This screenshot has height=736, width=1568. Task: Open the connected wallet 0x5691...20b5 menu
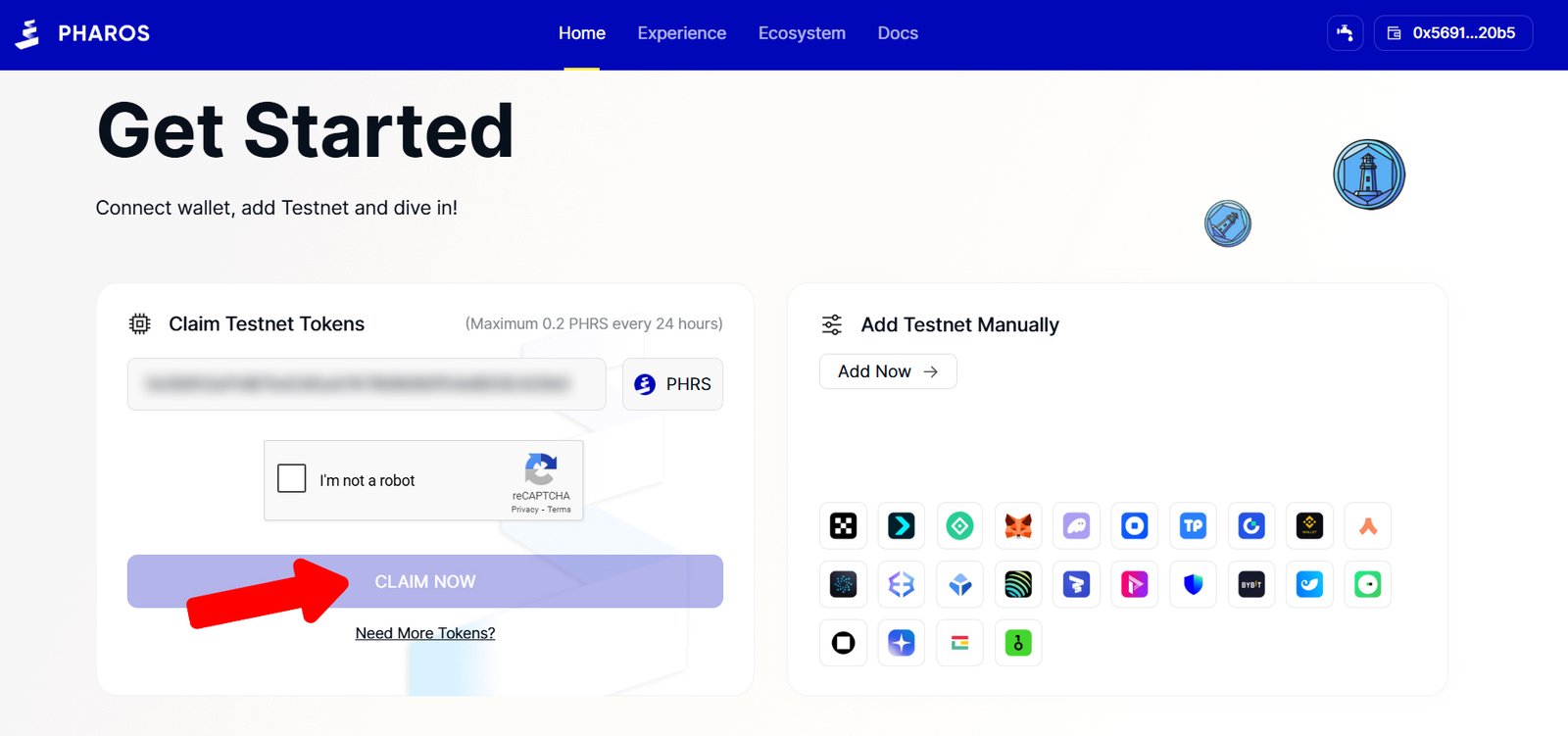(x=1452, y=33)
